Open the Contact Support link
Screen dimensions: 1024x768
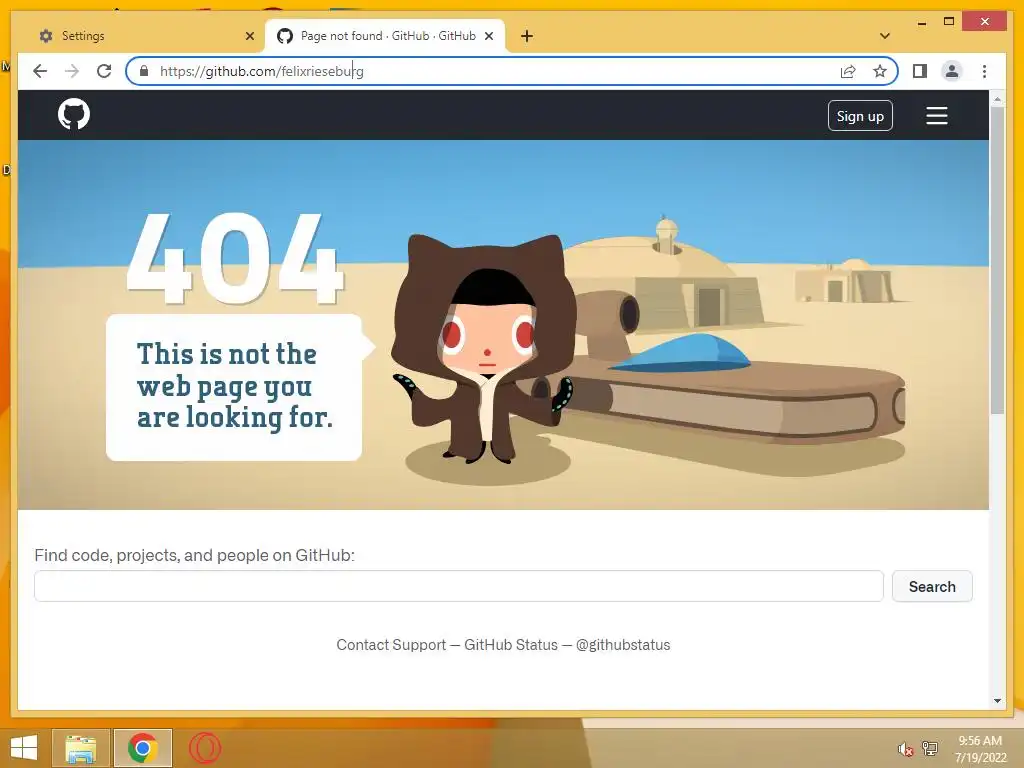pyautogui.click(x=391, y=645)
